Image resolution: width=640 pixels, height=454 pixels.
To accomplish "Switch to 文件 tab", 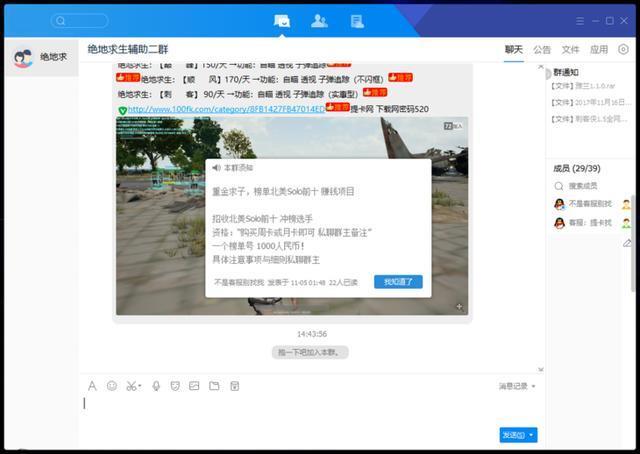I will pos(570,50).
